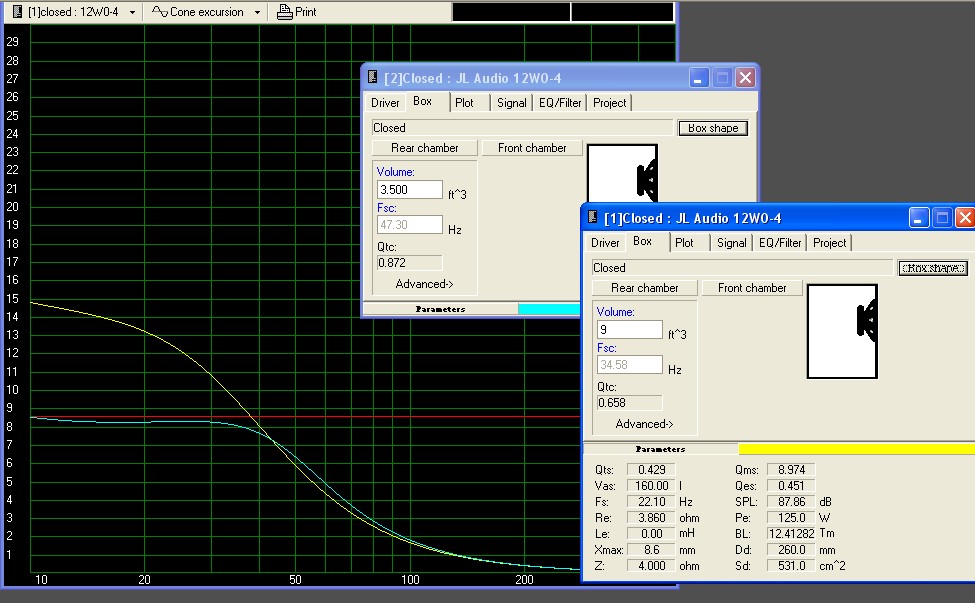Switch to Driver tab in [2]Closed window
975x603 pixels.
point(385,103)
